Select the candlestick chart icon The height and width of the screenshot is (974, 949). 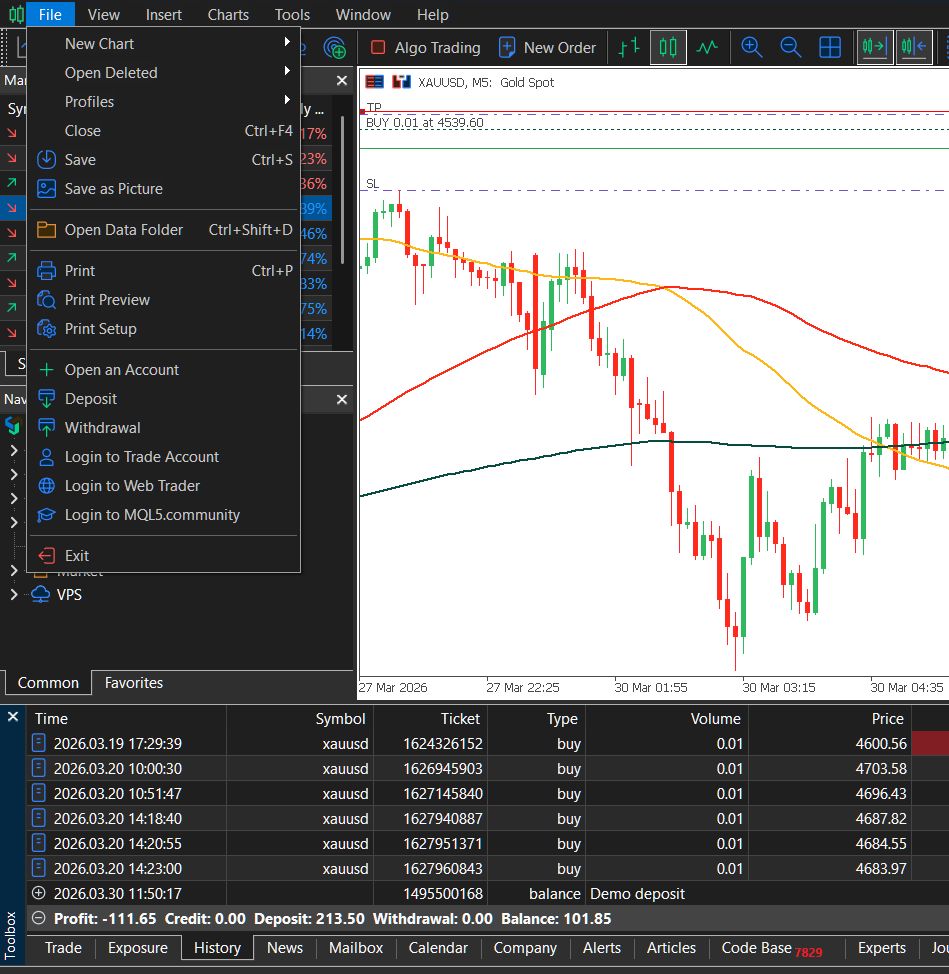click(x=667, y=47)
